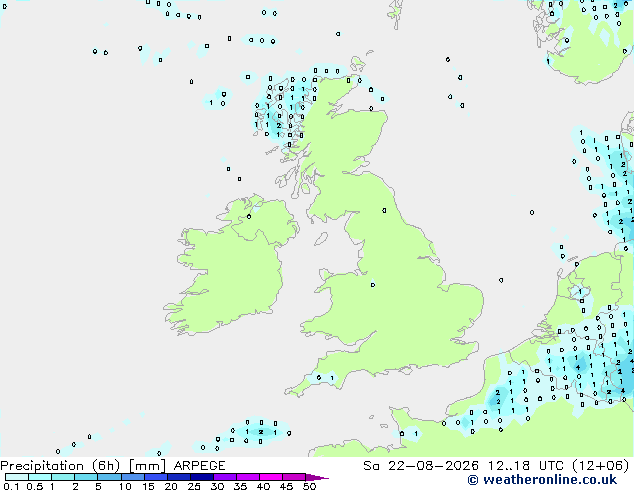The height and width of the screenshot is (490, 634).
Task: Click the Sa 22-08-2026 date label
Action: point(421,466)
